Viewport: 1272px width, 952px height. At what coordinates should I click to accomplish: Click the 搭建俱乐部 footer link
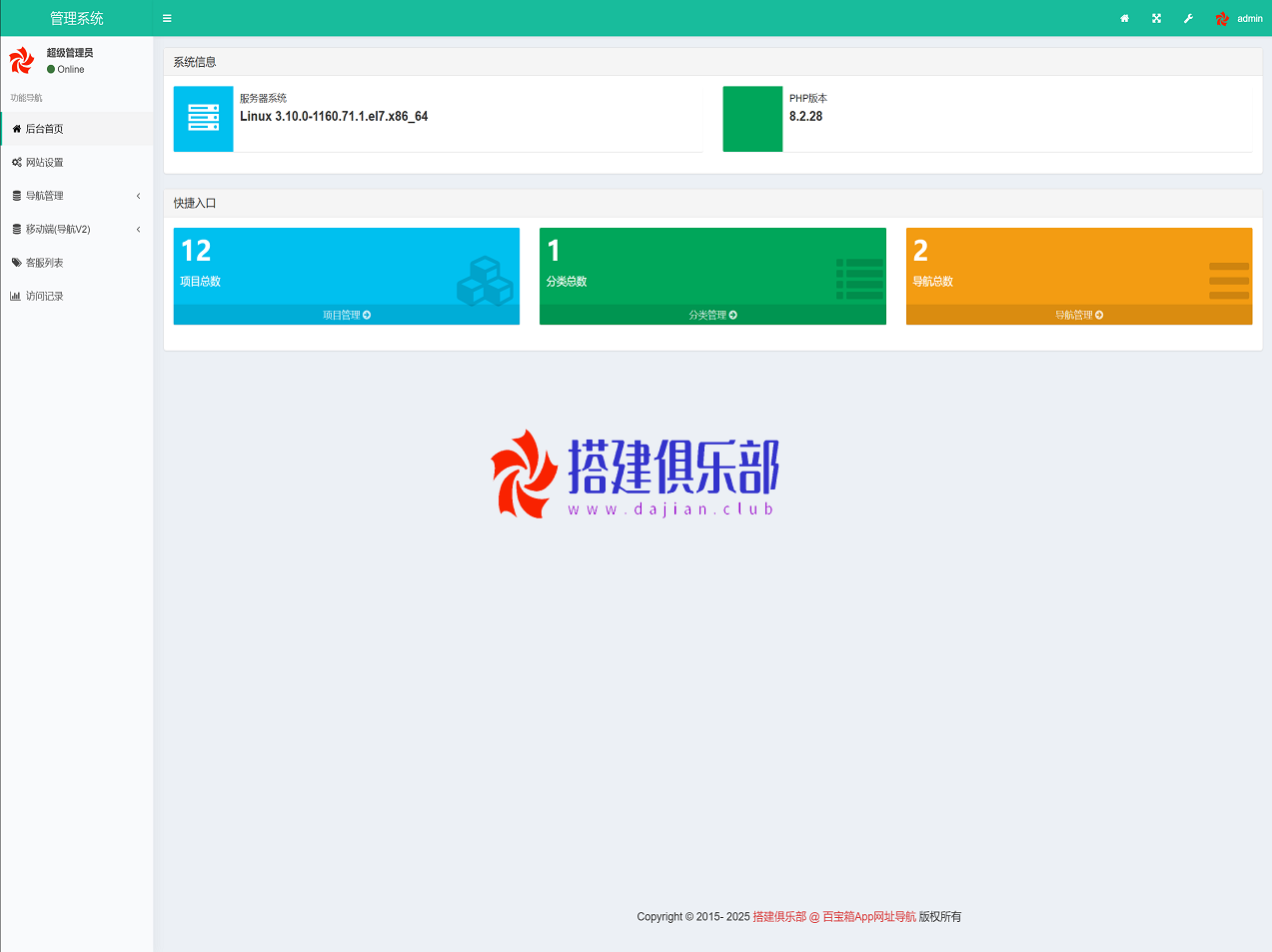click(x=779, y=917)
